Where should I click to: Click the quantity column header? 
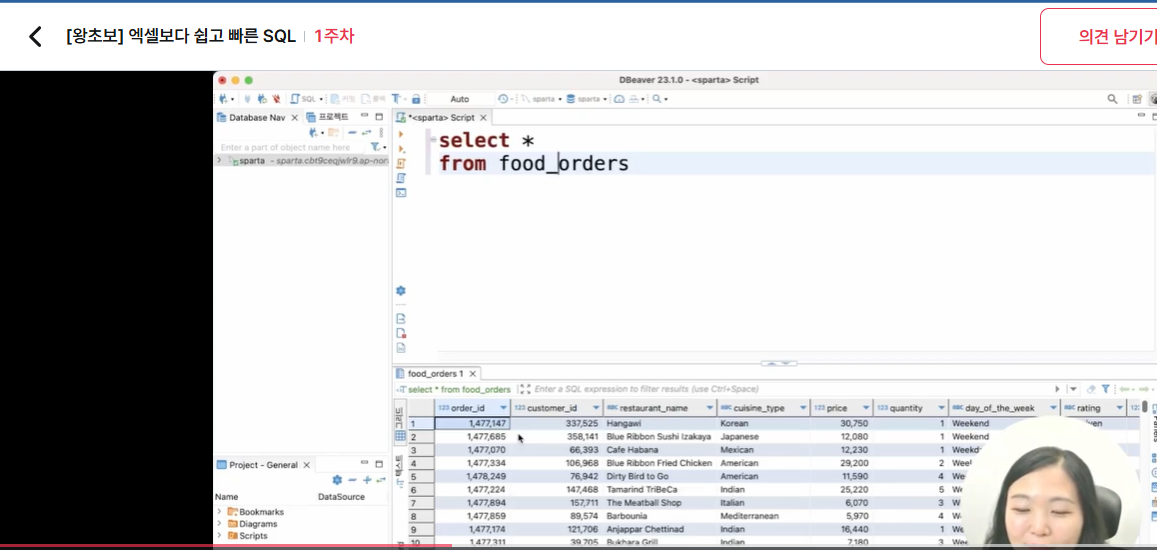(x=911, y=408)
